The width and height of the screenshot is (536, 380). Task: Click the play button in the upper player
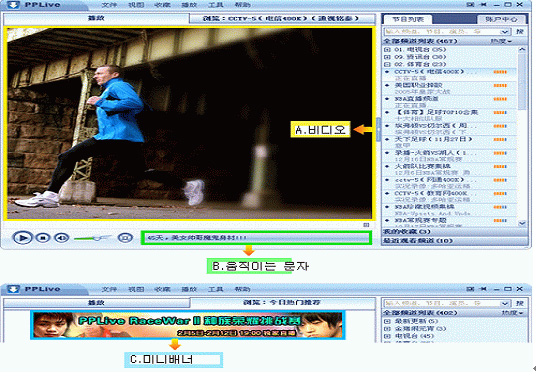[23, 238]
